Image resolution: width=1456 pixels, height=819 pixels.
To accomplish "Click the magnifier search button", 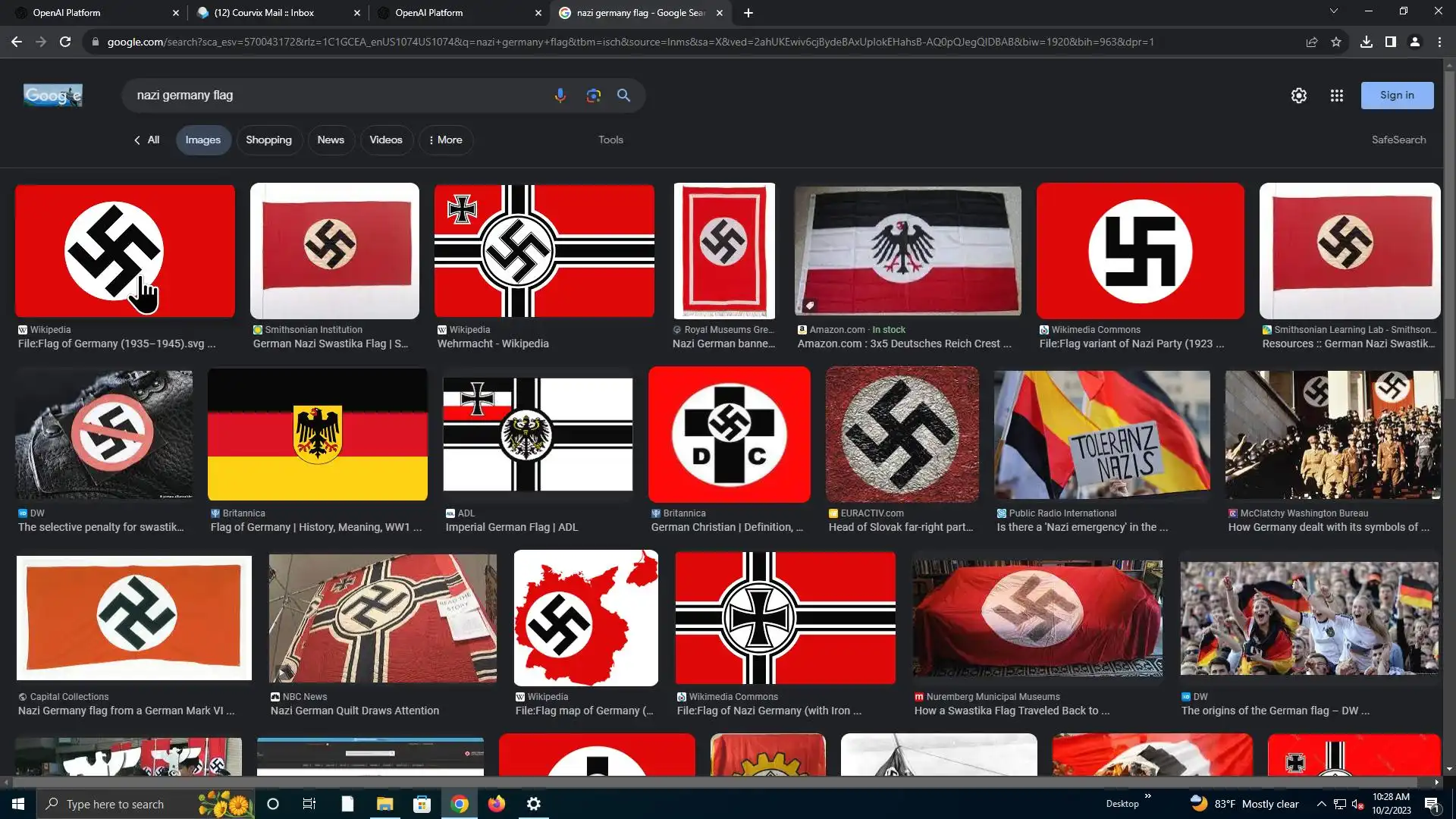I will point(623,96).
